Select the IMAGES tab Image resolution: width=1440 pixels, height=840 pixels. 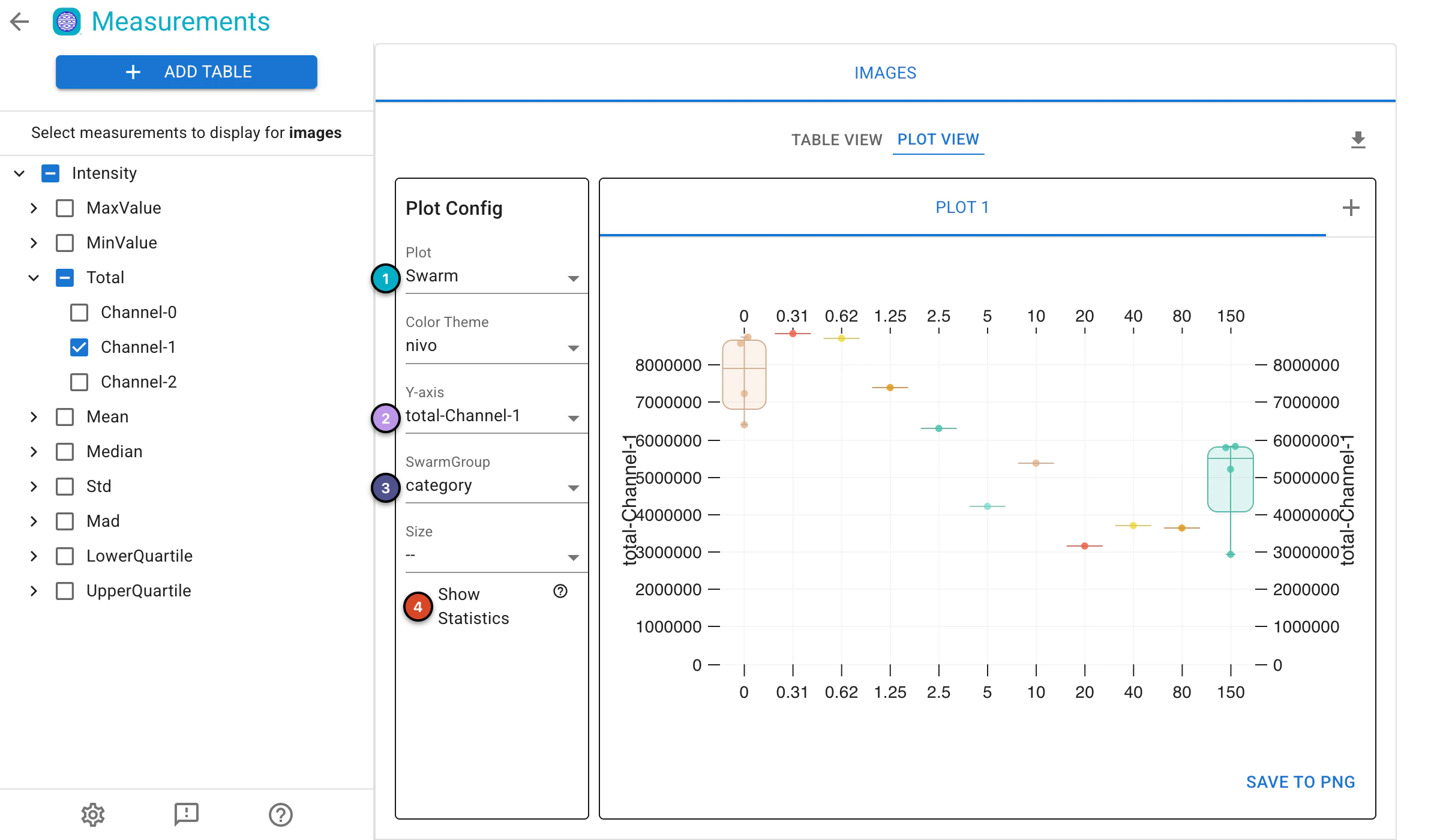pyautogui.click(x=885, y=73)
